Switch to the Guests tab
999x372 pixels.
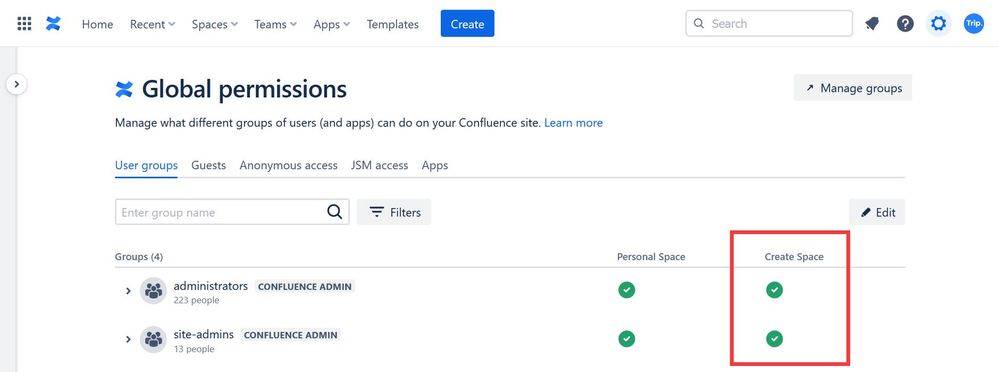tap(208, 165)
